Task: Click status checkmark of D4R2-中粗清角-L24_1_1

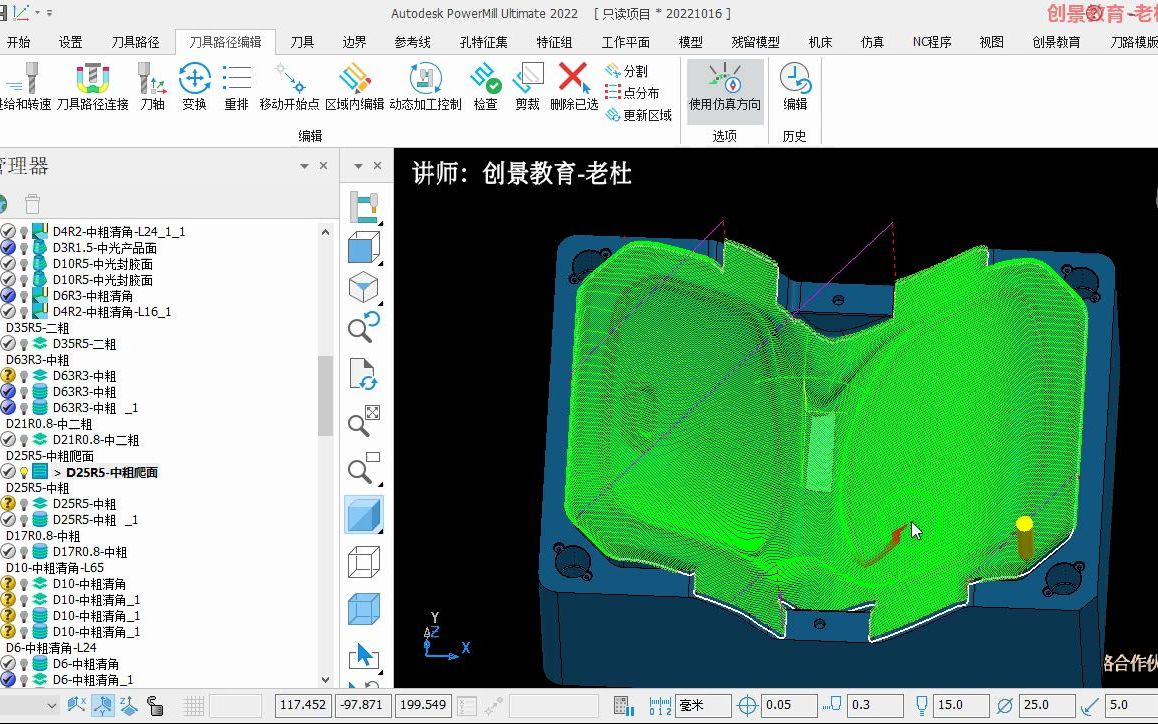Action: pos(8,231)
